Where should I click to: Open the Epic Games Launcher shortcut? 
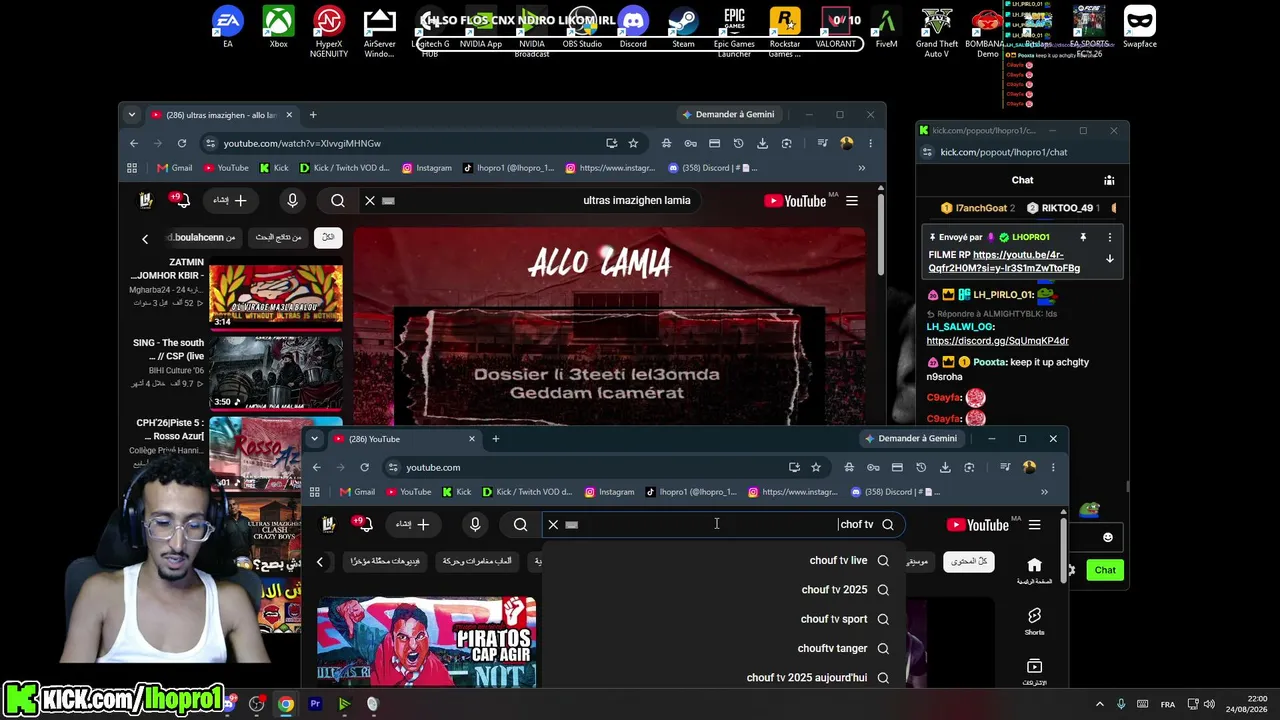click(x=734, y=32)
